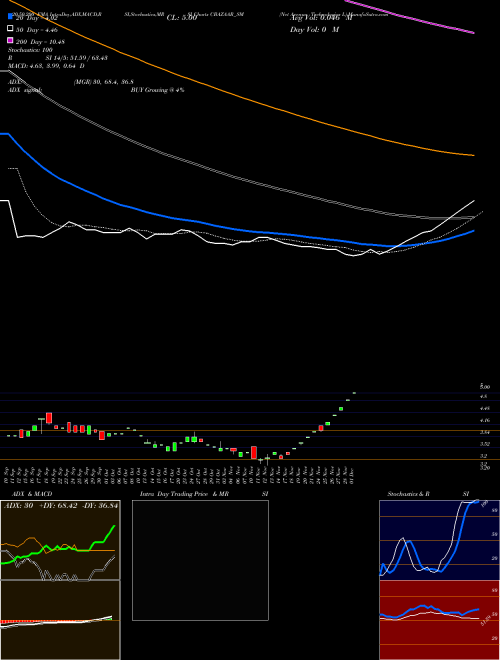The width and height of the screenshot is (500, 660).
Task: Click the topmost green candle at 5.00
Action: coord(354,393)
